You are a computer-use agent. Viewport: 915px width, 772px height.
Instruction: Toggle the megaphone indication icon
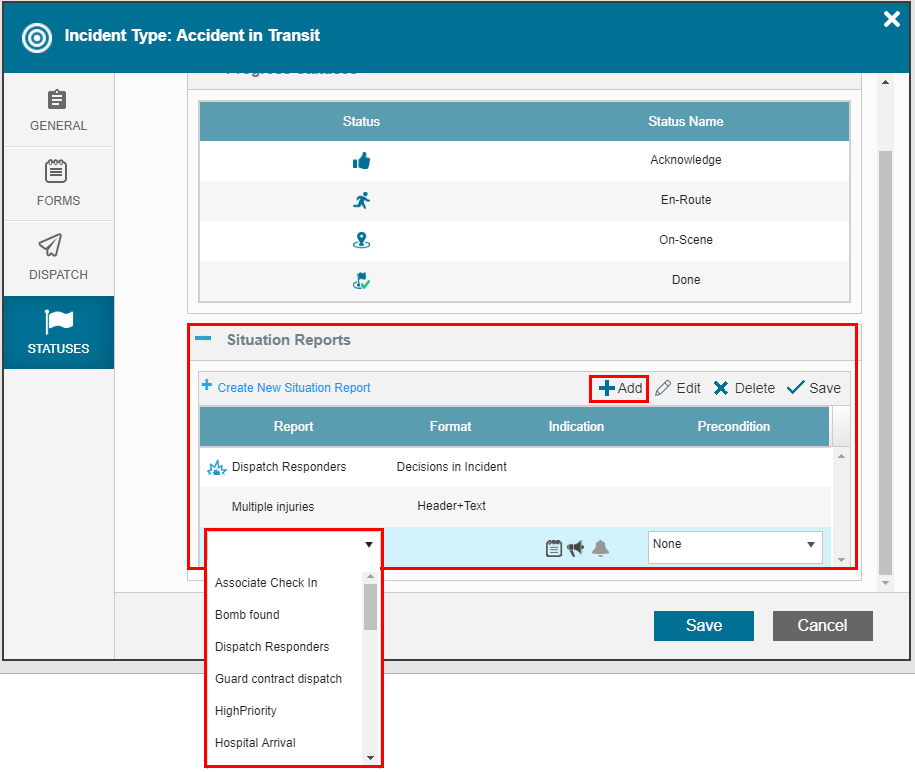coord(576,548)
